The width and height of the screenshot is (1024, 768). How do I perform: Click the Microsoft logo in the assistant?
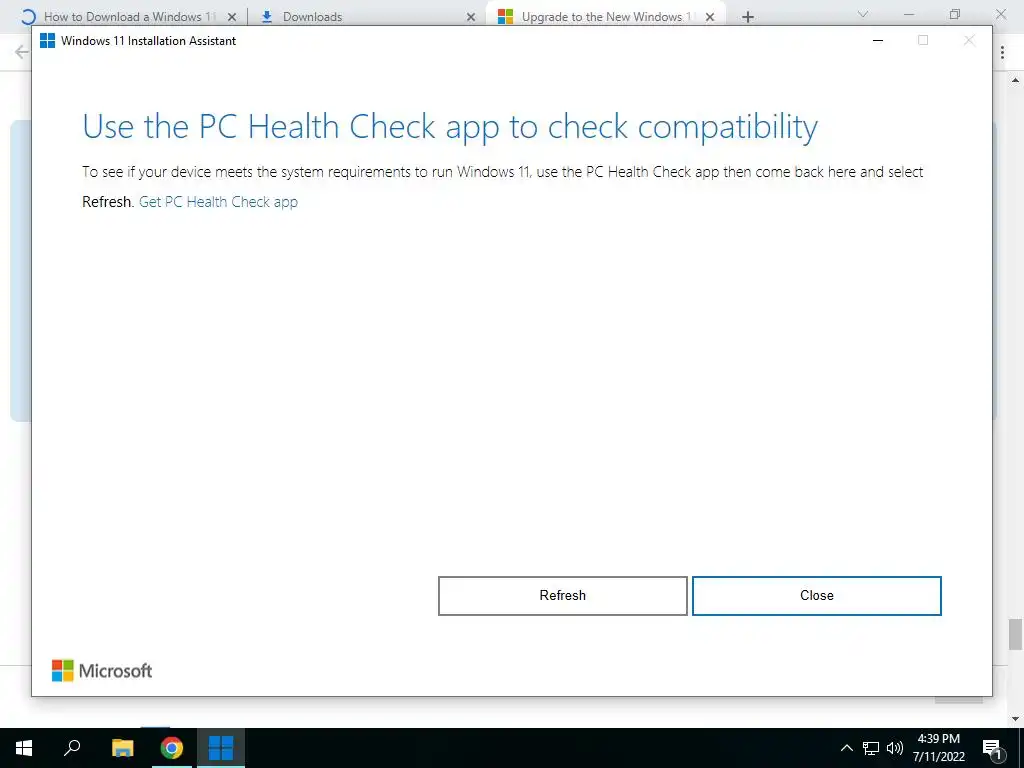(x=102, y=671)
